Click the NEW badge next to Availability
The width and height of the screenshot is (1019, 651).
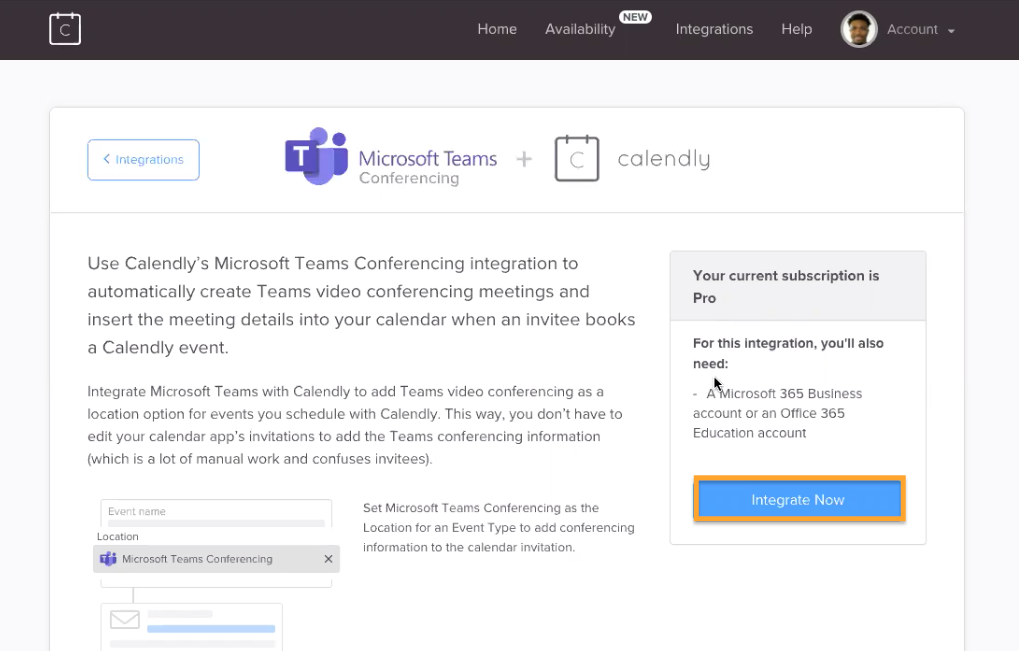coord(635,17)
